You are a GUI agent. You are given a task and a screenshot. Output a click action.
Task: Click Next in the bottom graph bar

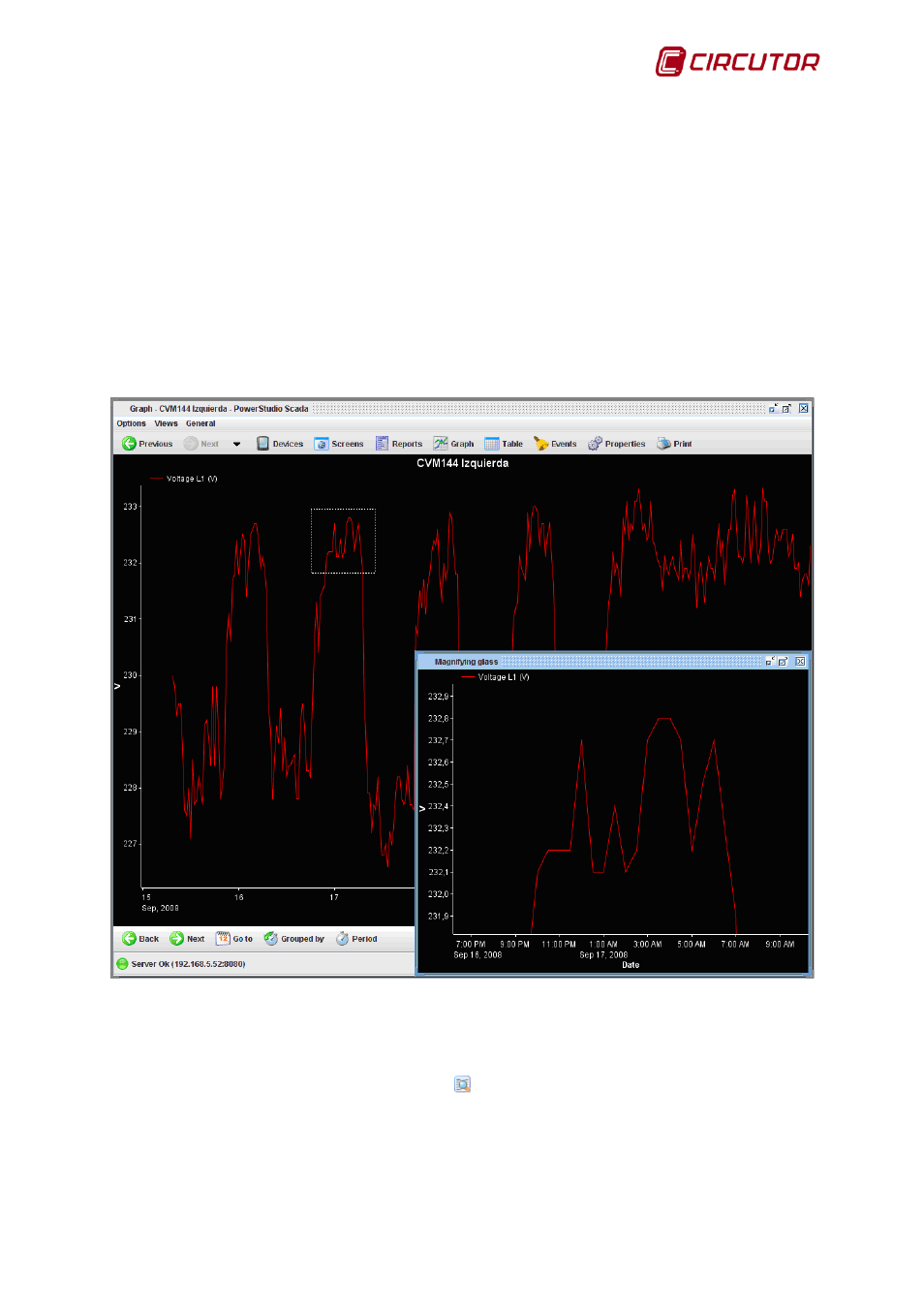[x=187, y=939]
